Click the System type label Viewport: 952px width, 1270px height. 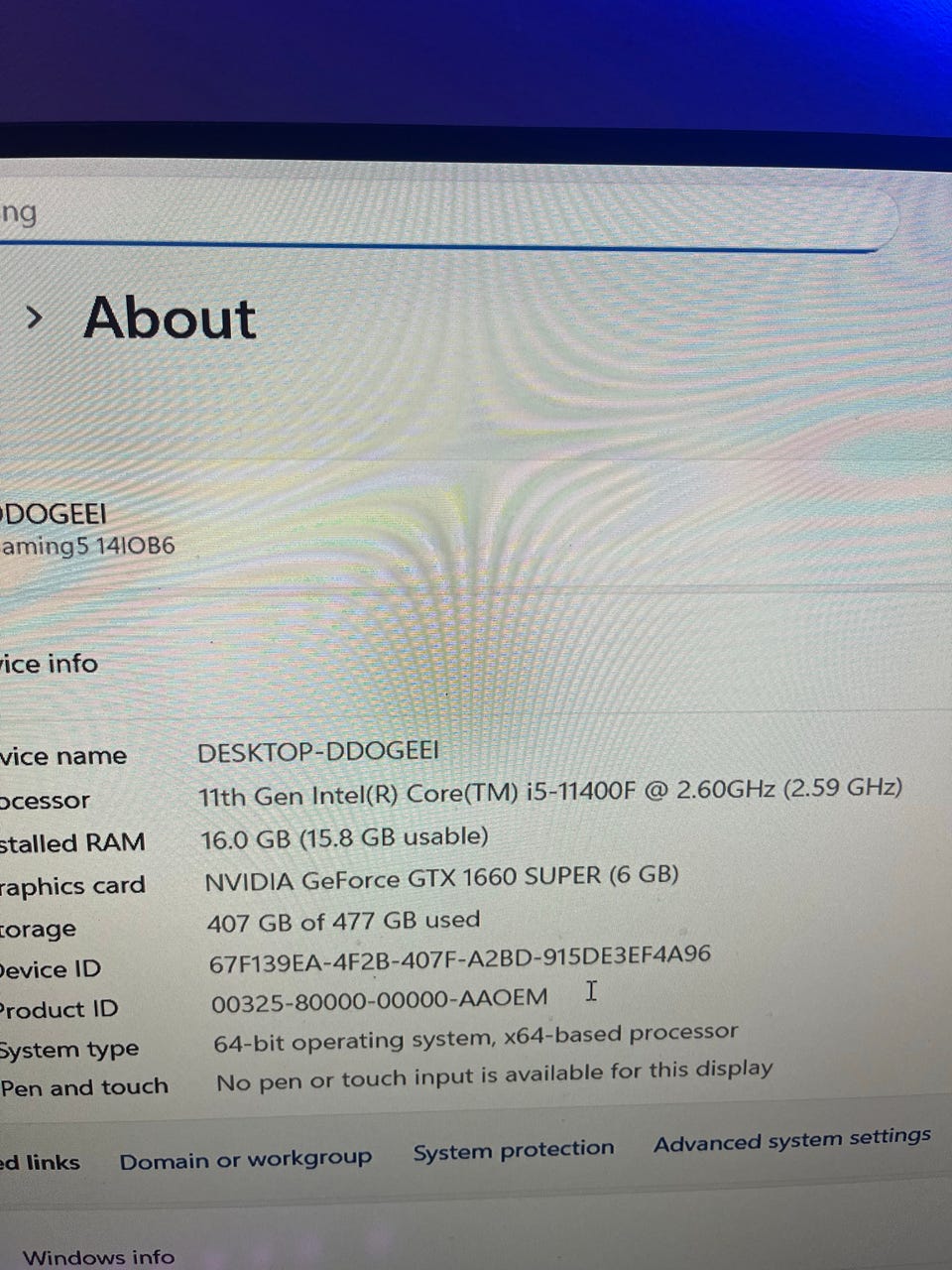tap(69, 1050)
